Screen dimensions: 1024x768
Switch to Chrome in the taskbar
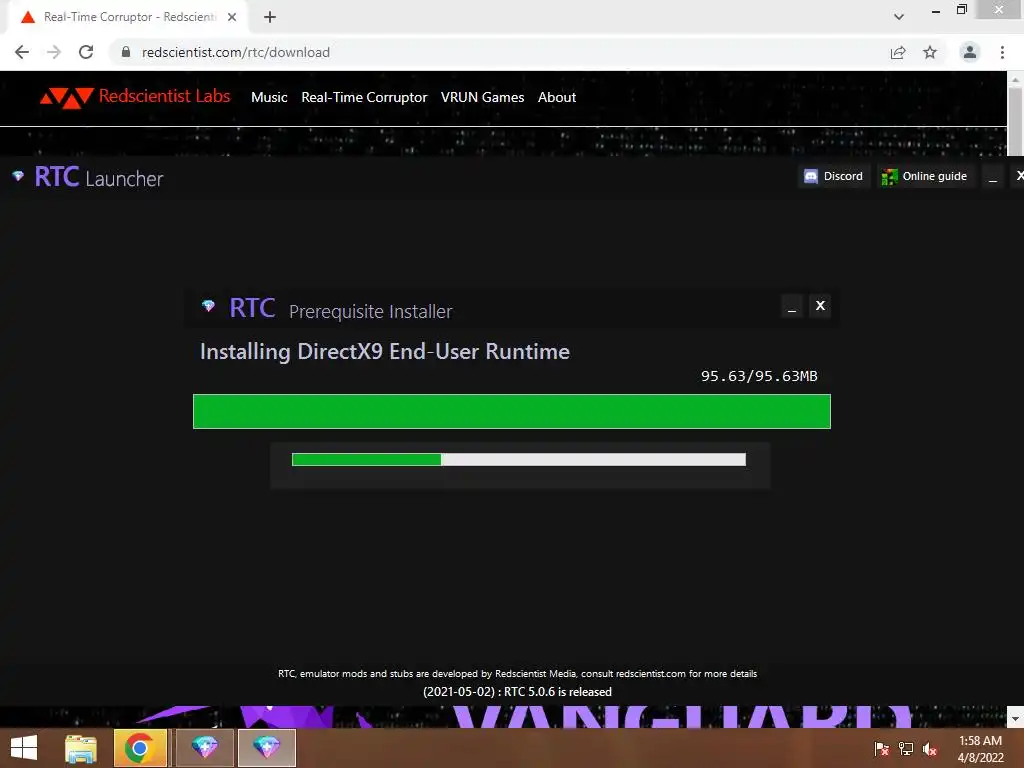point(140,748)
